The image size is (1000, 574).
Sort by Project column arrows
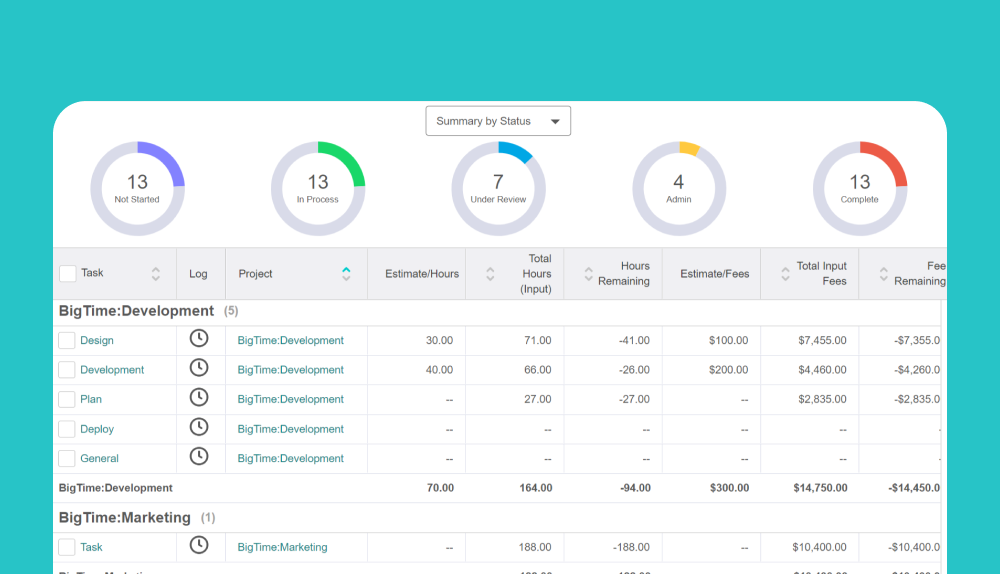pos(346,274)
